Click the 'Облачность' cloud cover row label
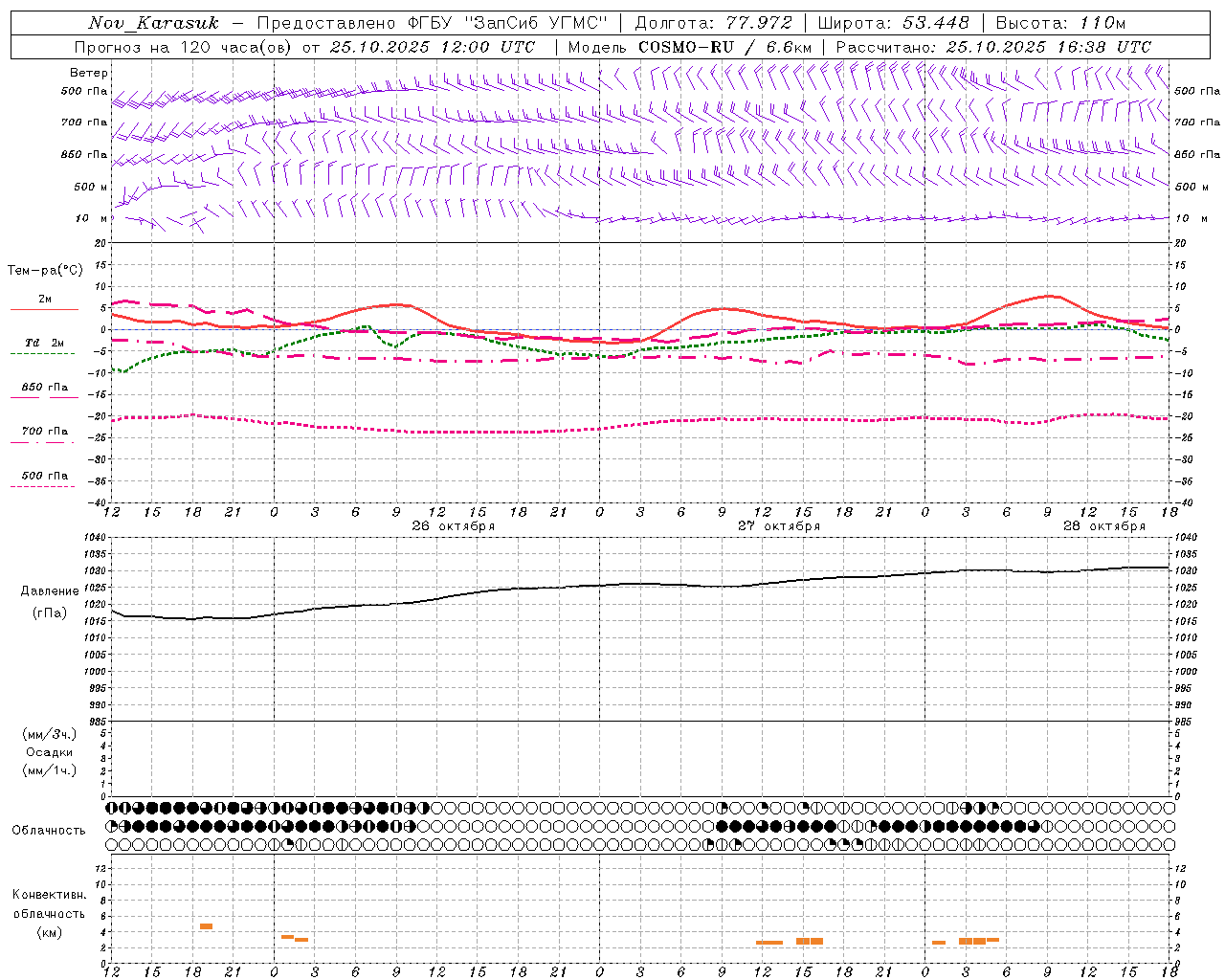Screen dimensions: 1225x980 tap(49, 830)
